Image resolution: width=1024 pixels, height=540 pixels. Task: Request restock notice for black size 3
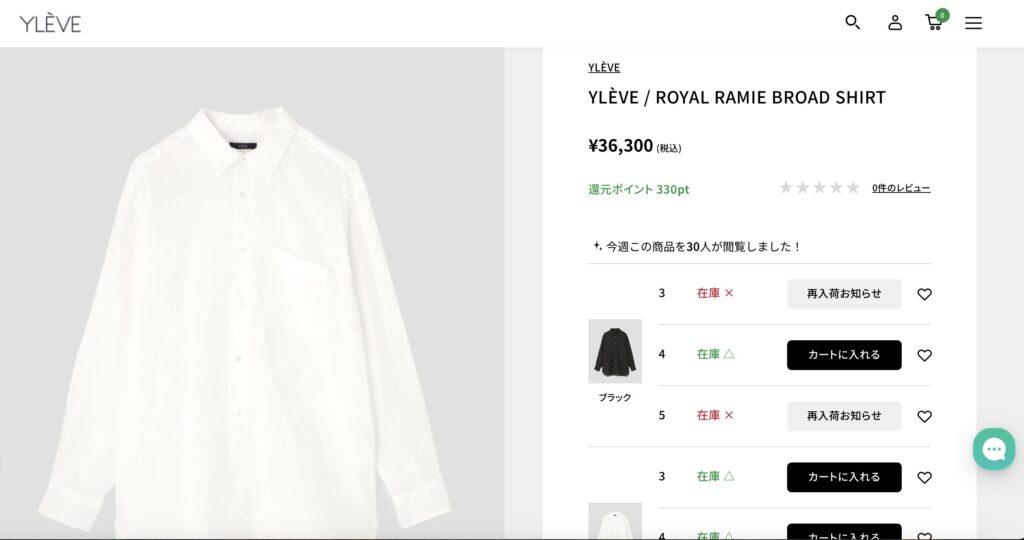844,294
